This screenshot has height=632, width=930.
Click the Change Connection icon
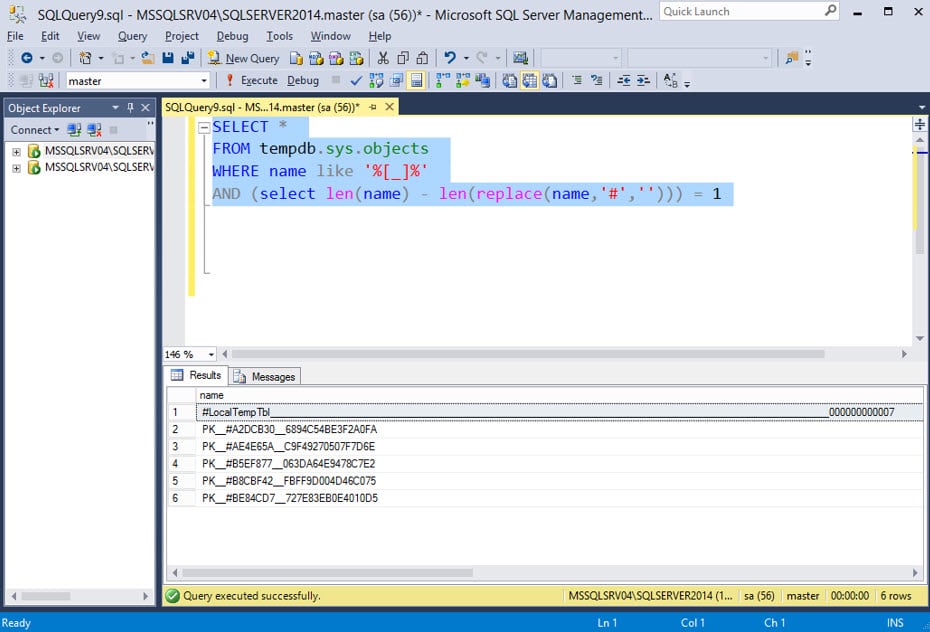pyautogui.click(x=46, y=80)
